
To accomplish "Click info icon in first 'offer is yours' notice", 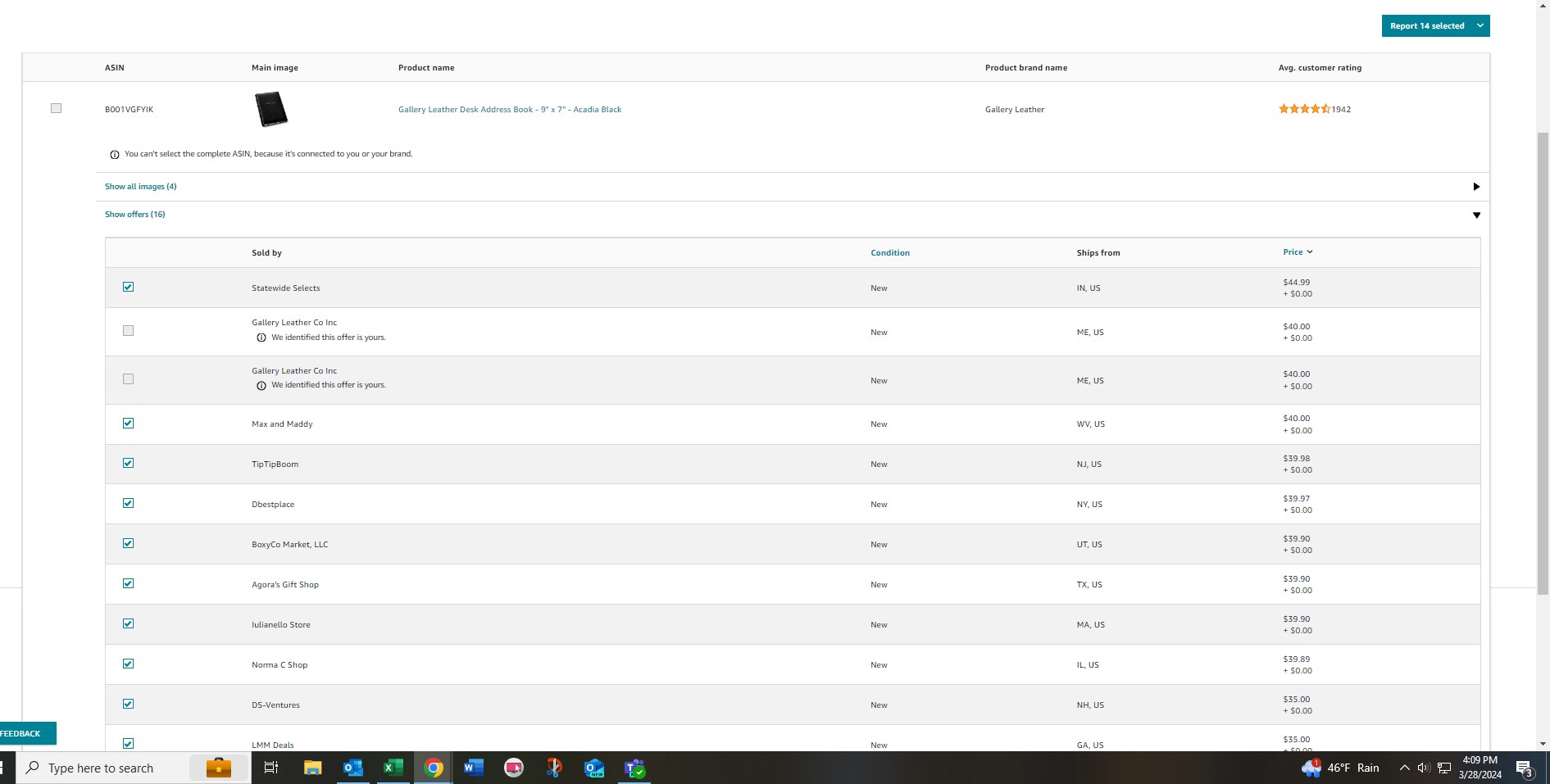I will tap(261, 338).
